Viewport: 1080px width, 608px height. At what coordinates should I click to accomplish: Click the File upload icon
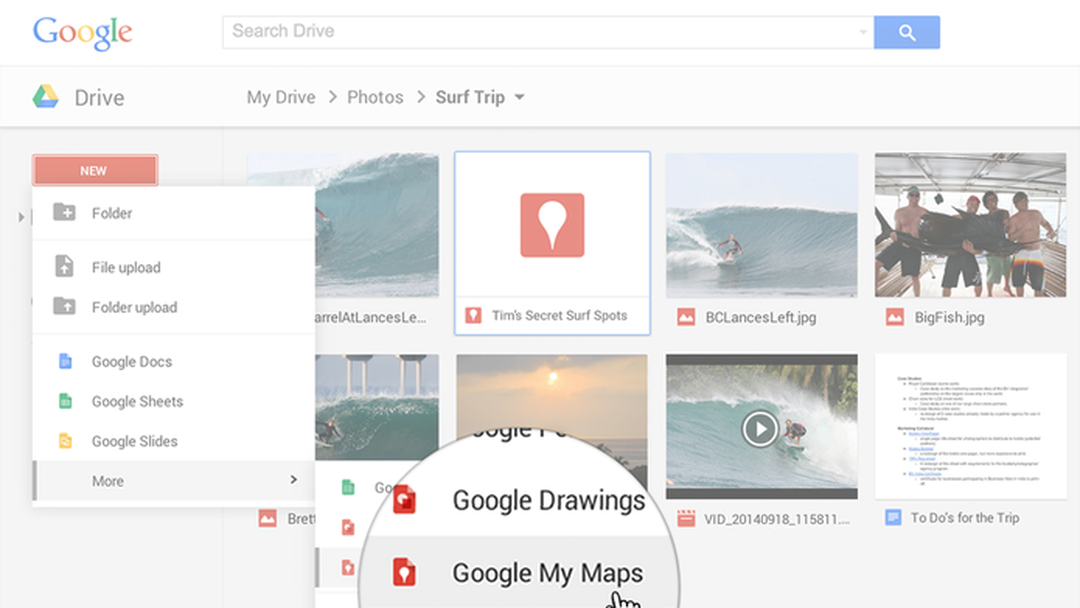coord(62,267)
